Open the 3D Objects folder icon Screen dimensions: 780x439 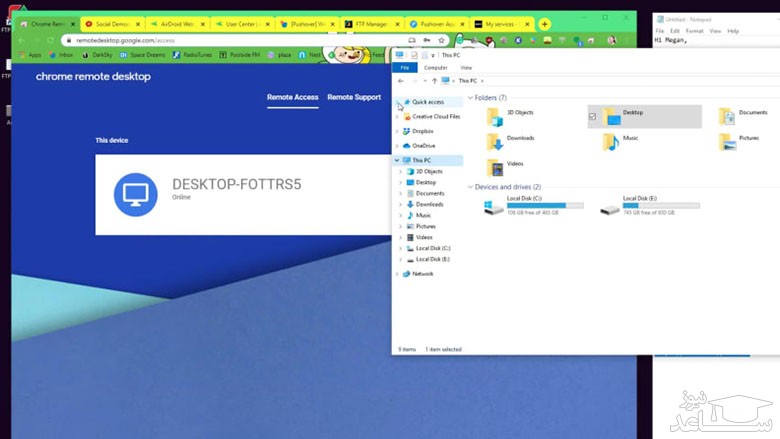[496, 117]
